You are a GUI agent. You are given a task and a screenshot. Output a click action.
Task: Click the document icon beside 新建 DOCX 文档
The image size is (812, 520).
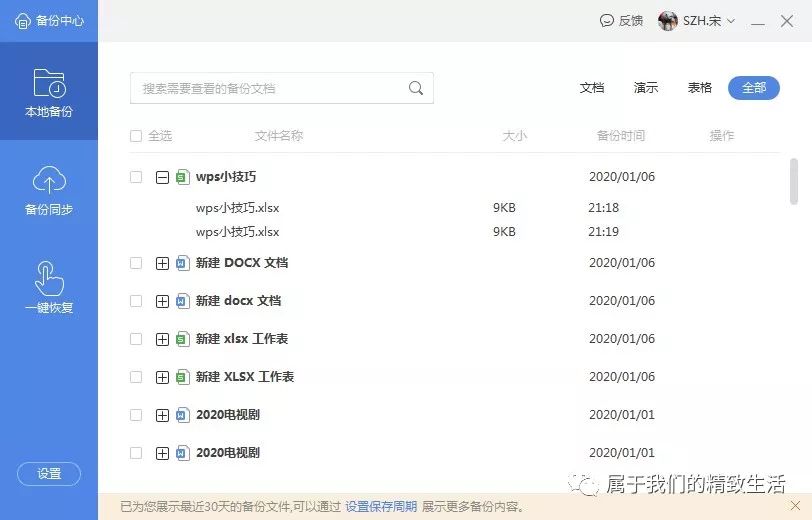[182, 263]
